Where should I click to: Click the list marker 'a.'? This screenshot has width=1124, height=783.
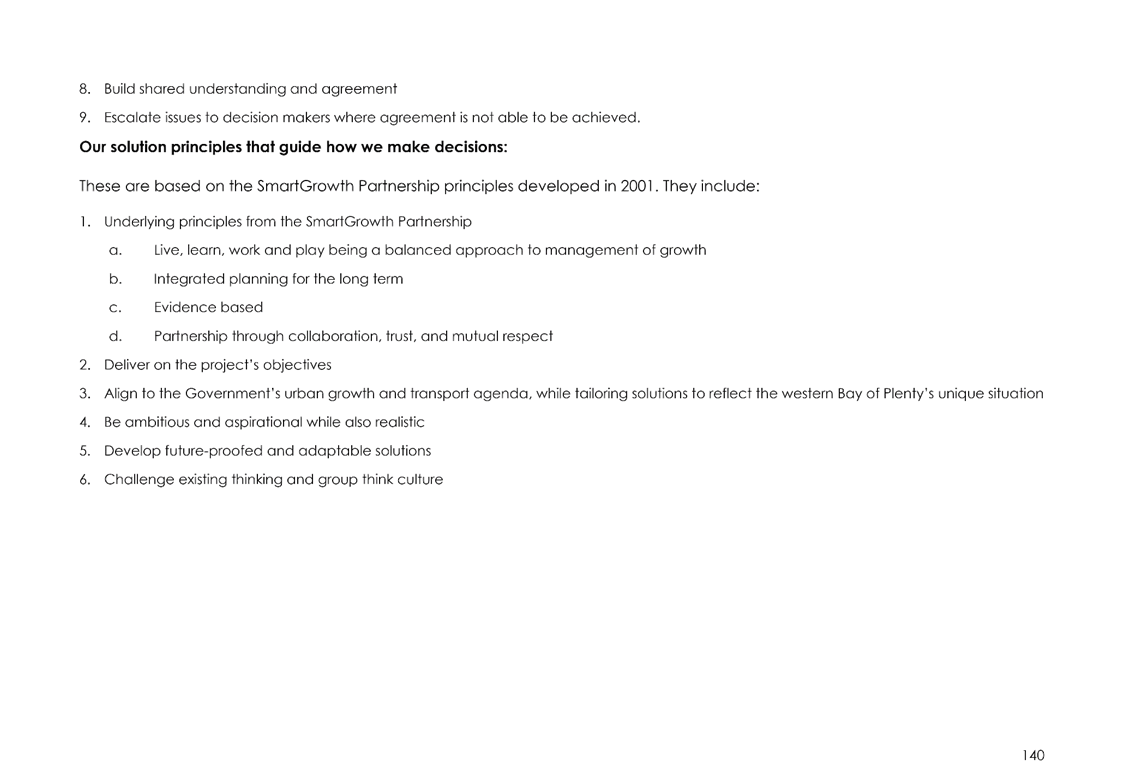tap(115, 251)
